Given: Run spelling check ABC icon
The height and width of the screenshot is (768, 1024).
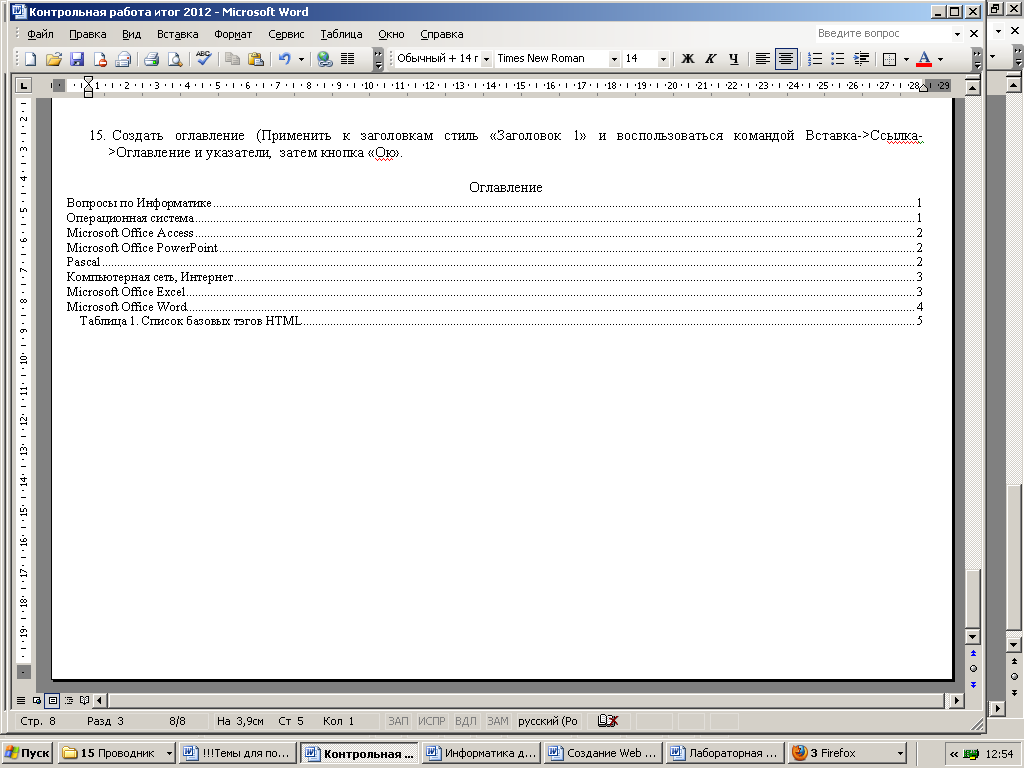Looking at the screenshot, I should (204, 59).
